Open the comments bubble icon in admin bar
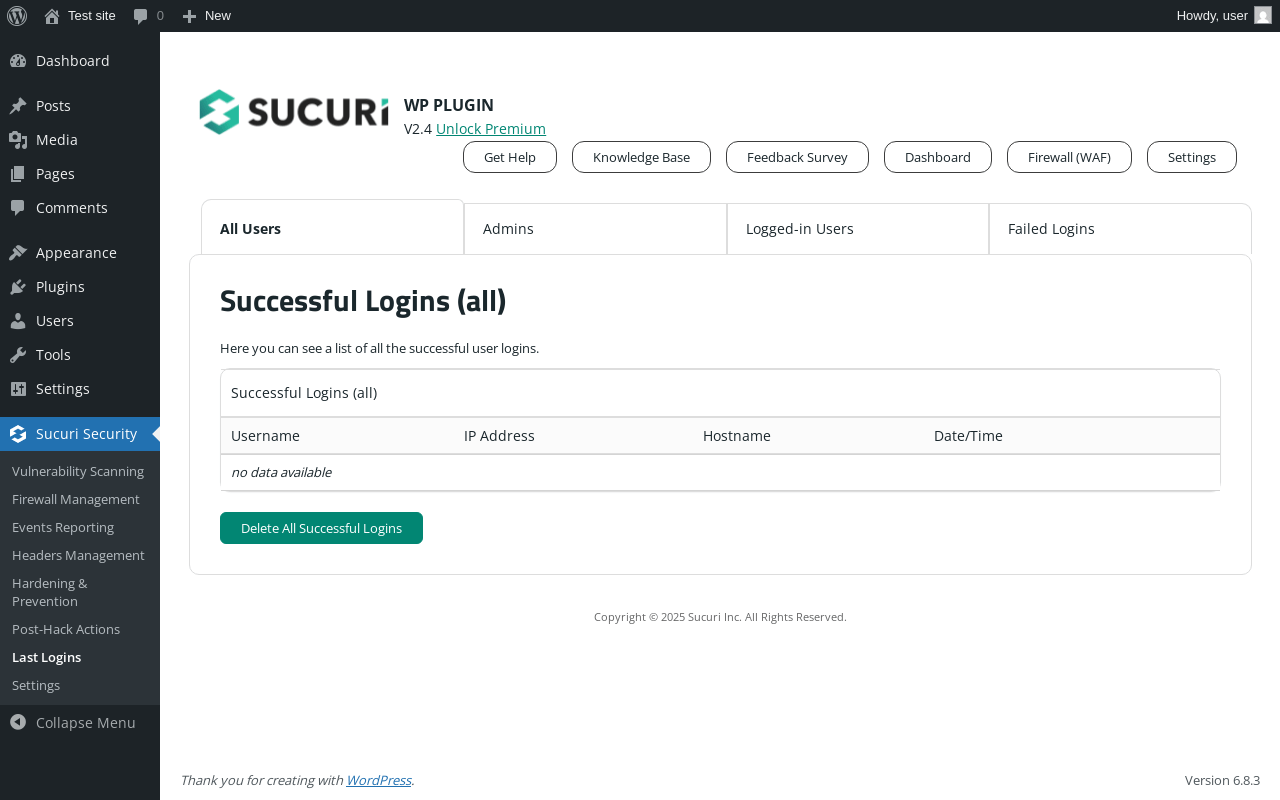This screenshot has height=800, width=1280. click(x=141, y=16)
